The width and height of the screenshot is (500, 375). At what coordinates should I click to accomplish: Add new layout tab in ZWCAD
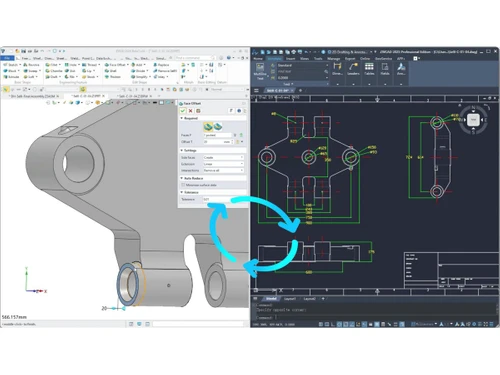tap(323, 299)
